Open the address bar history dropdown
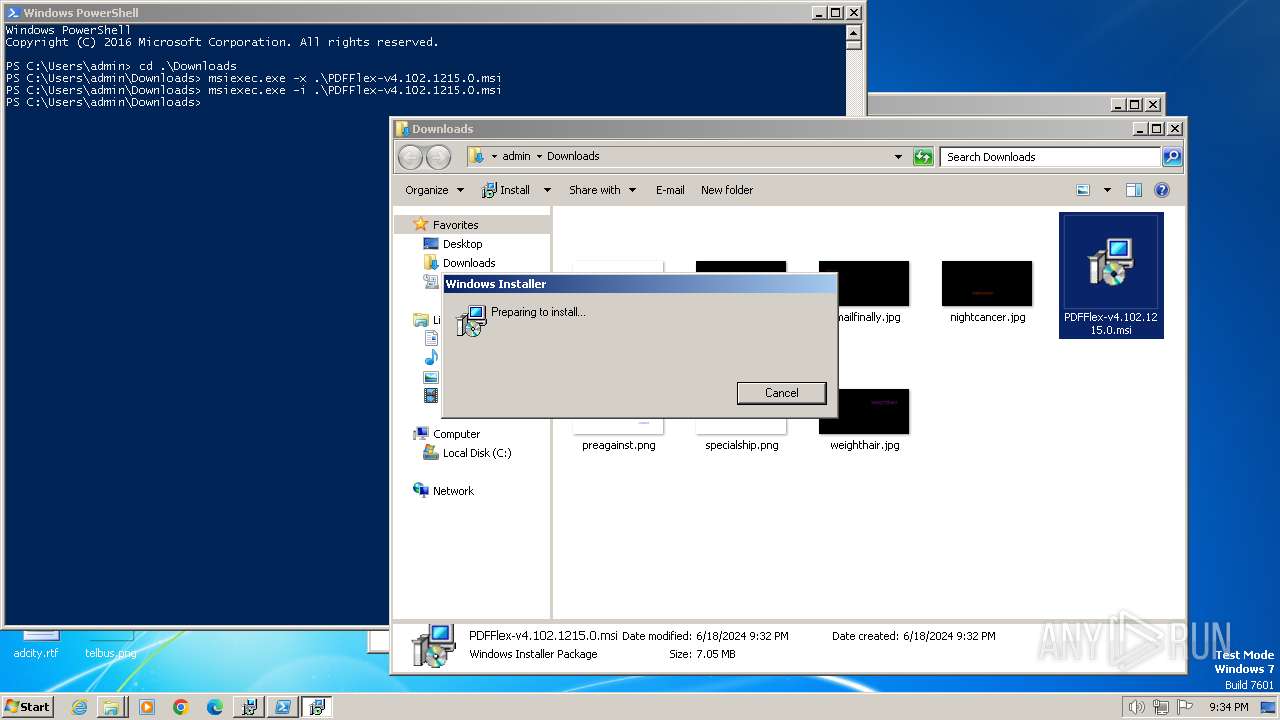 898,157
